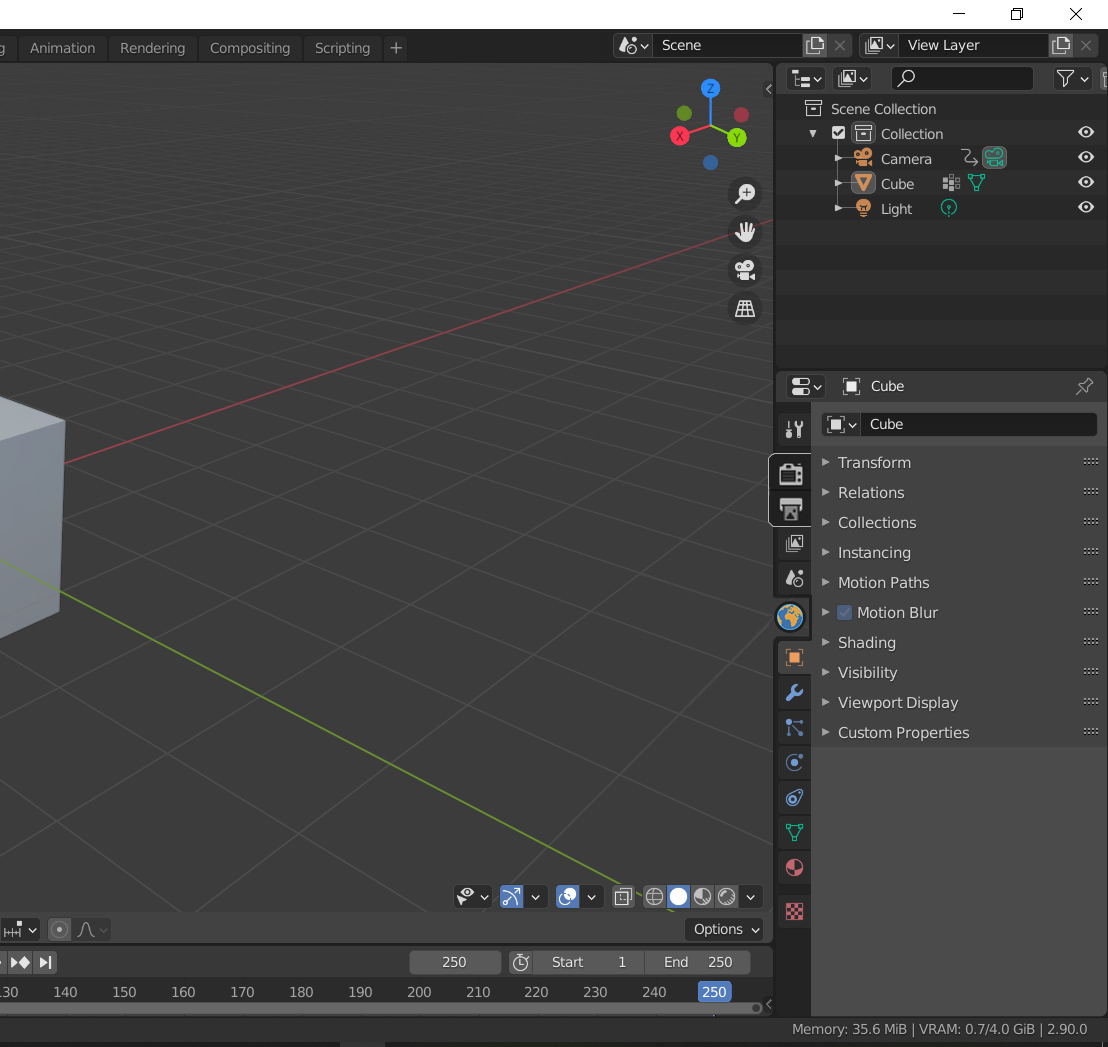Click the Y axis on navigation gizmo

coord(737,138)
